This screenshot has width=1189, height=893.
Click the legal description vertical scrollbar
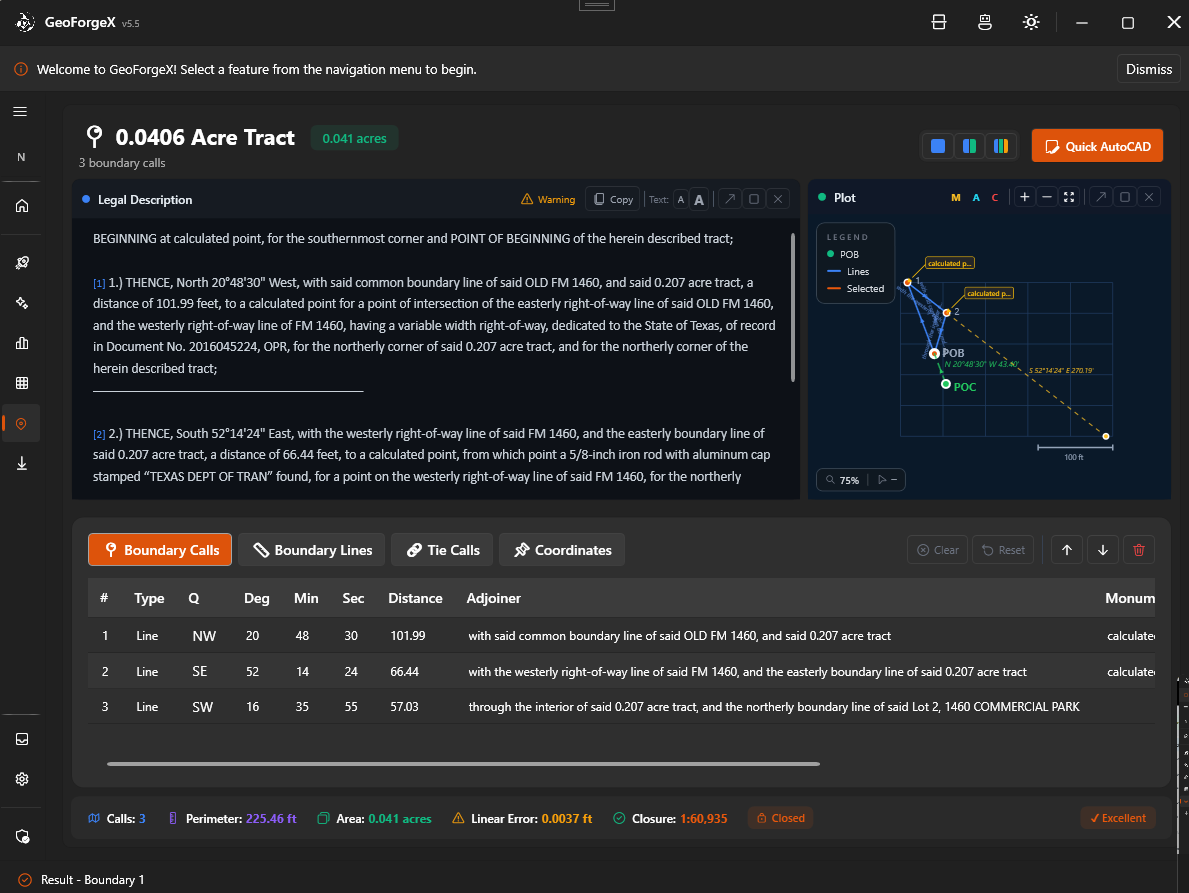(793, 307)
